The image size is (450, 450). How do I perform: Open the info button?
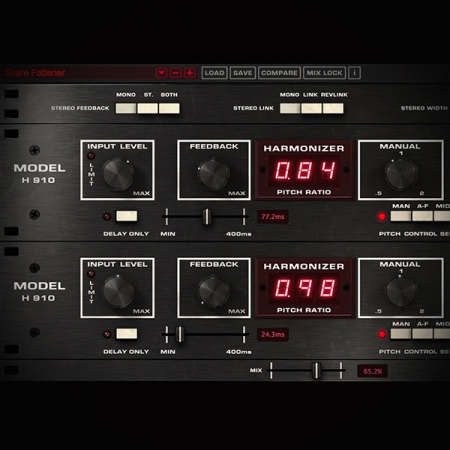point(354,73)
